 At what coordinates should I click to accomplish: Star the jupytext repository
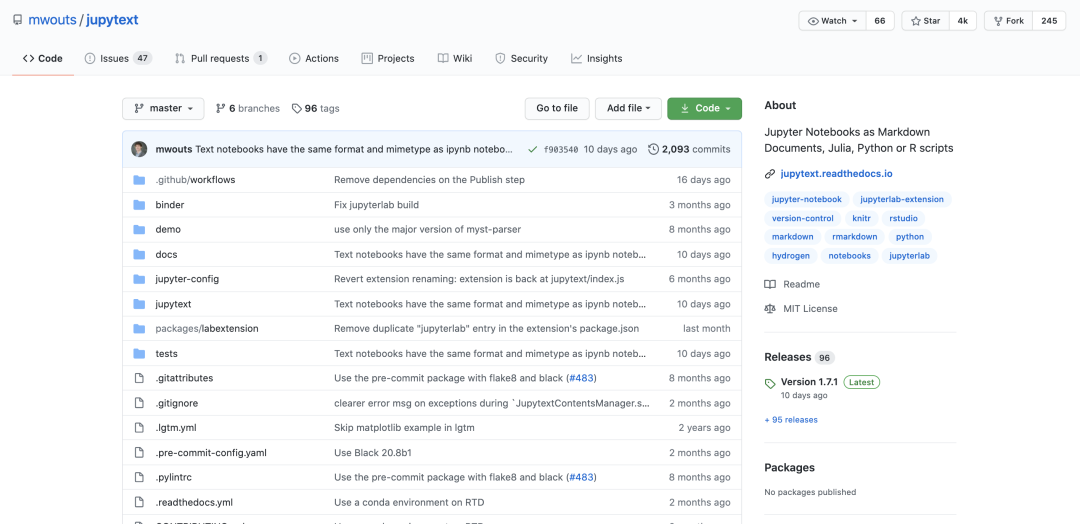(x=925, y=21)
